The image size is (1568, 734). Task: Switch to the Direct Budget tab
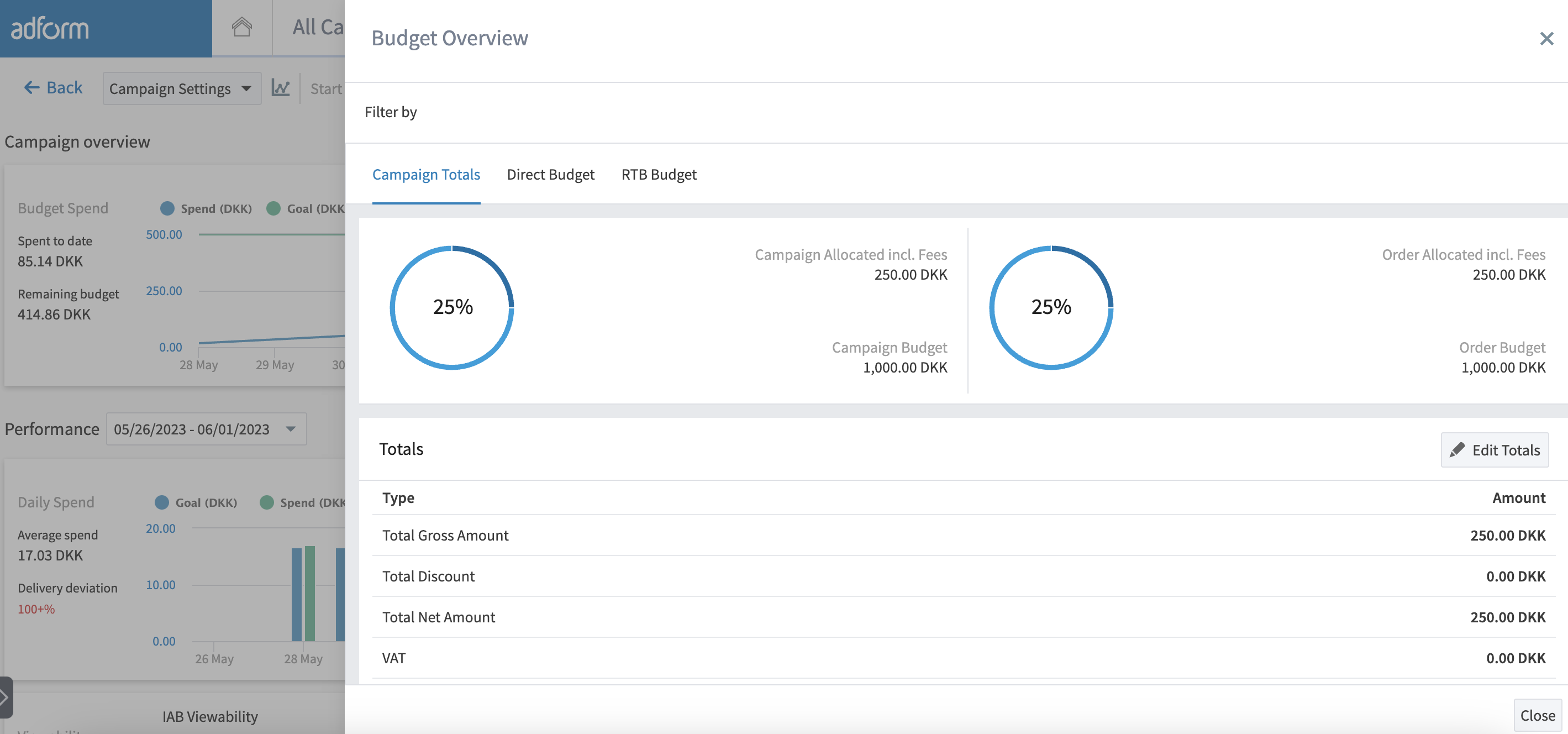click(550, 174)
